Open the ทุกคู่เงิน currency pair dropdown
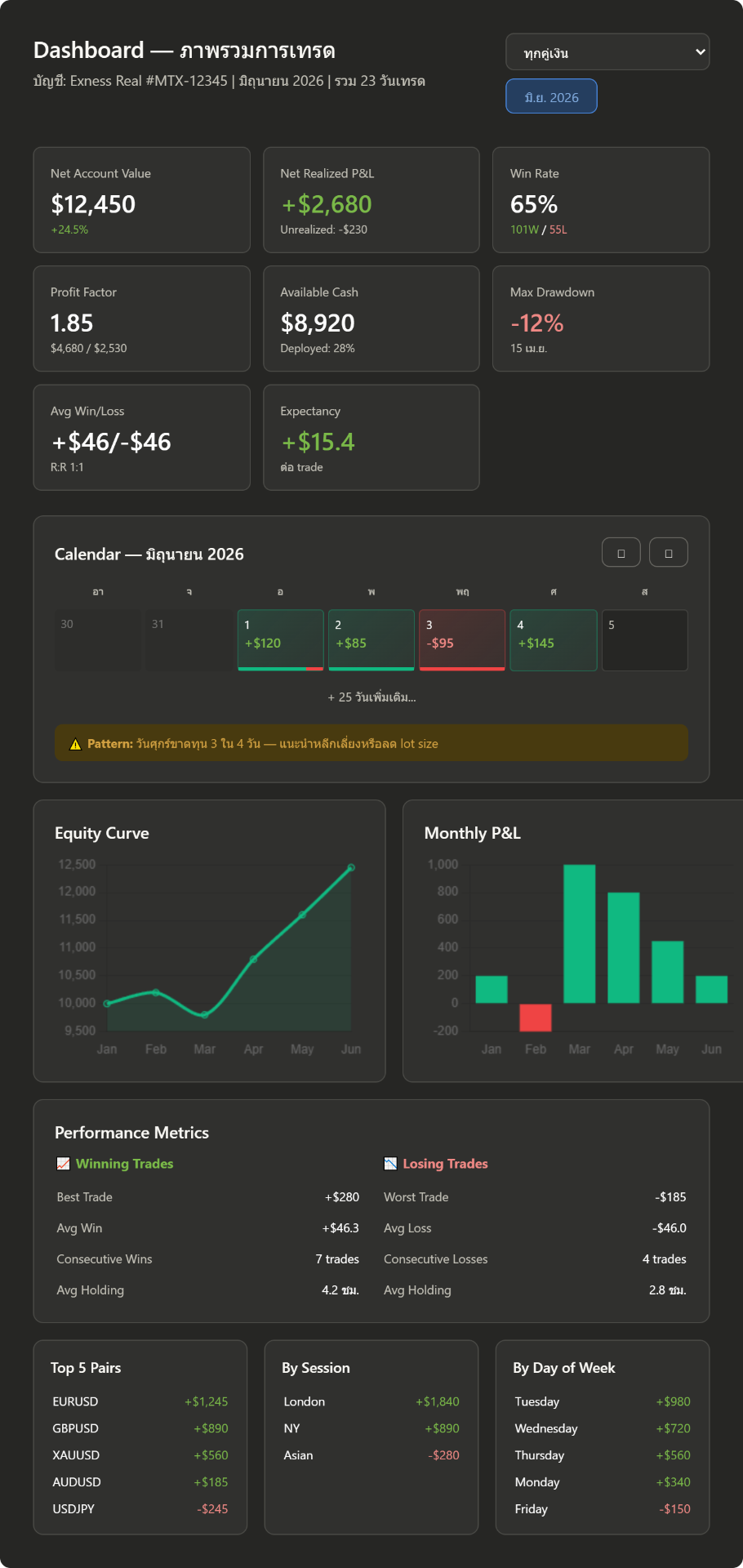 pos(607,52)
